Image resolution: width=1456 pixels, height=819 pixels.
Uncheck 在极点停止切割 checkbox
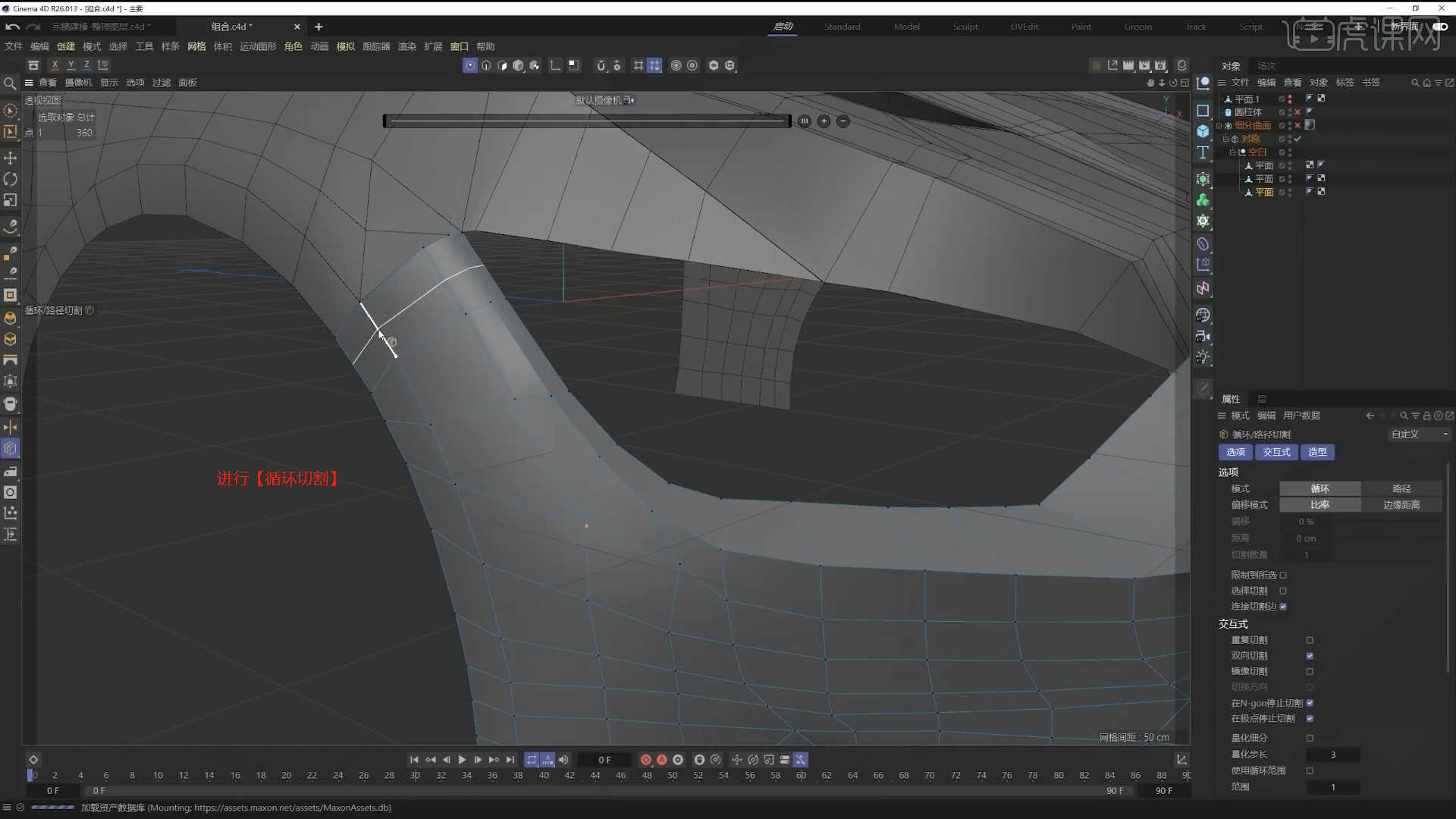1310,719
